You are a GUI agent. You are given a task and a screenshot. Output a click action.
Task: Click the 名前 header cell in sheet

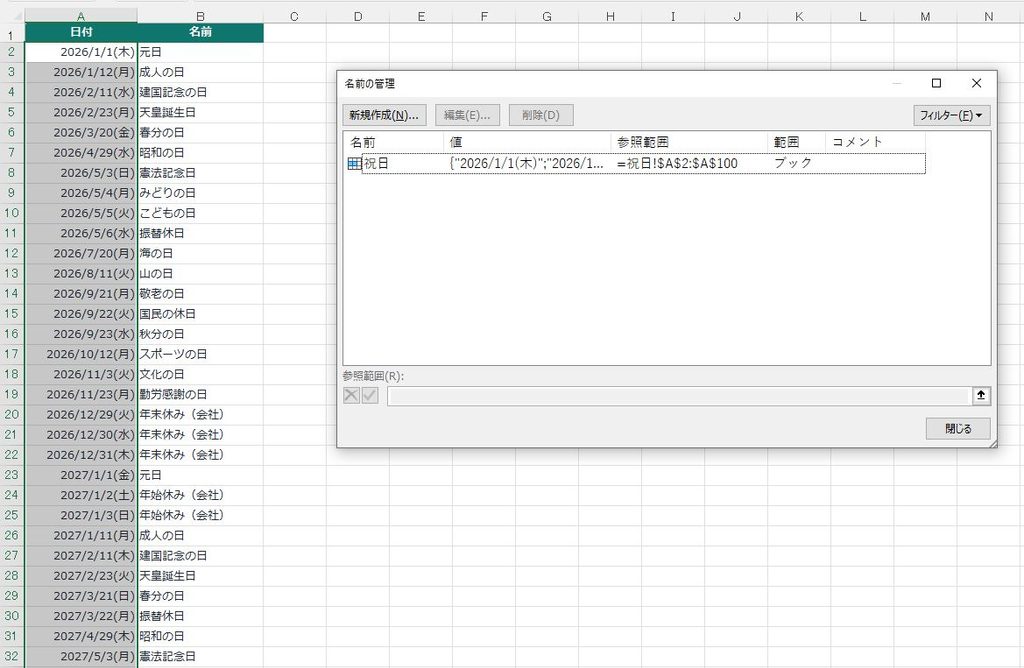click(200, 32)
